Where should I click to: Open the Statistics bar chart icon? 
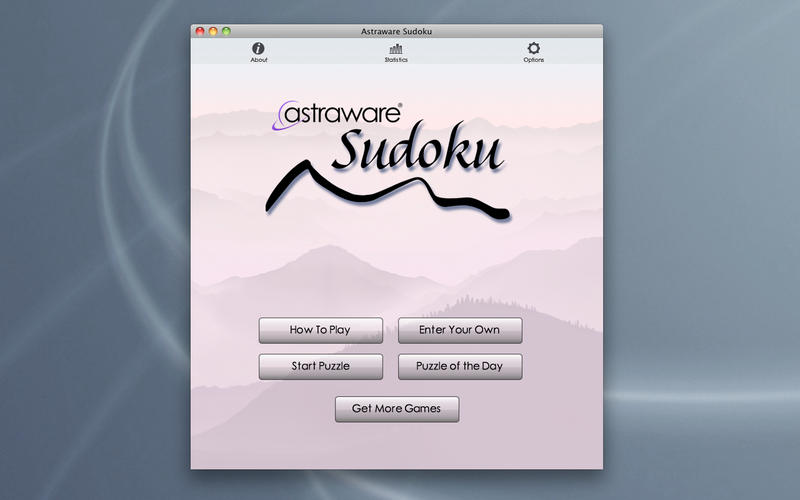click(x=396, y=48)
